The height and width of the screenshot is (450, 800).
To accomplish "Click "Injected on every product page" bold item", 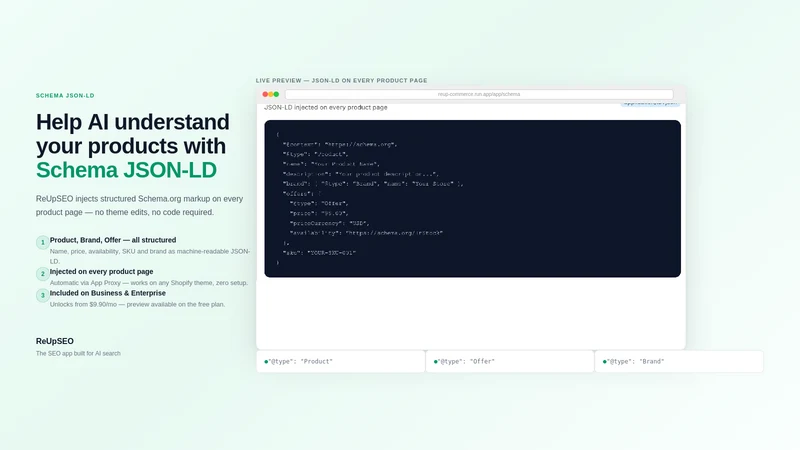I will [x=101, y=271].
